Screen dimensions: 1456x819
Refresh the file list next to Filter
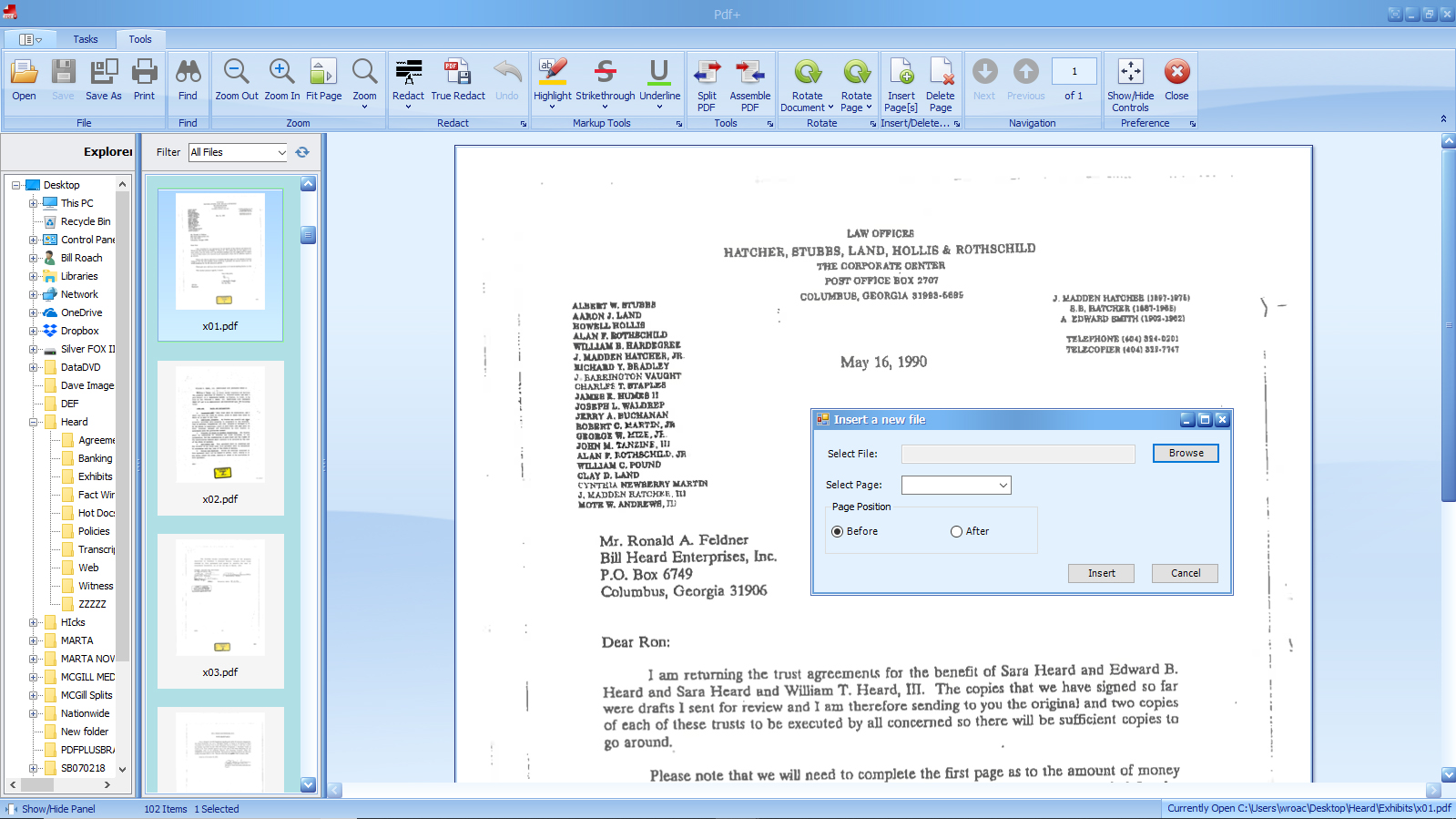[302, 152]
